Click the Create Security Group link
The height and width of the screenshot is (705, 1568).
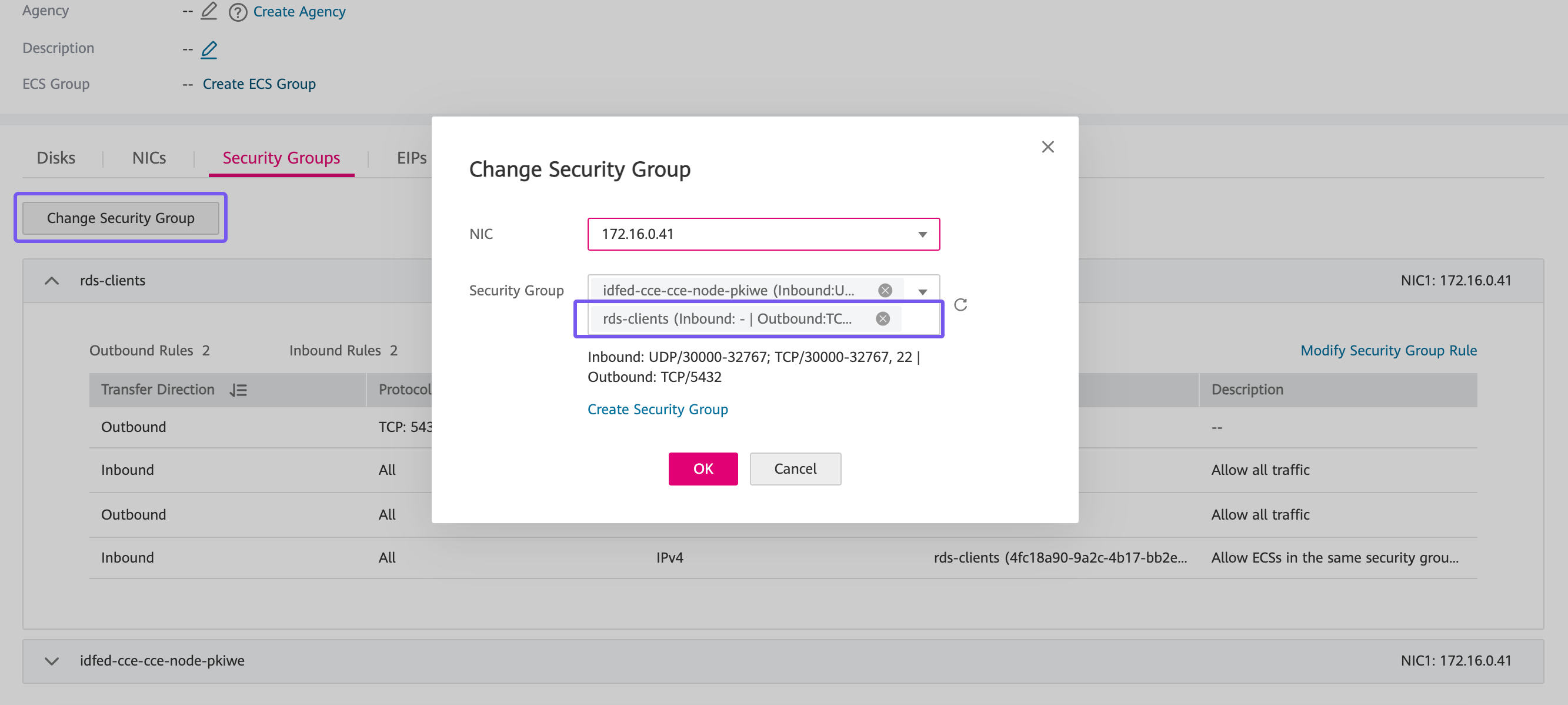[x=658, y=409]
